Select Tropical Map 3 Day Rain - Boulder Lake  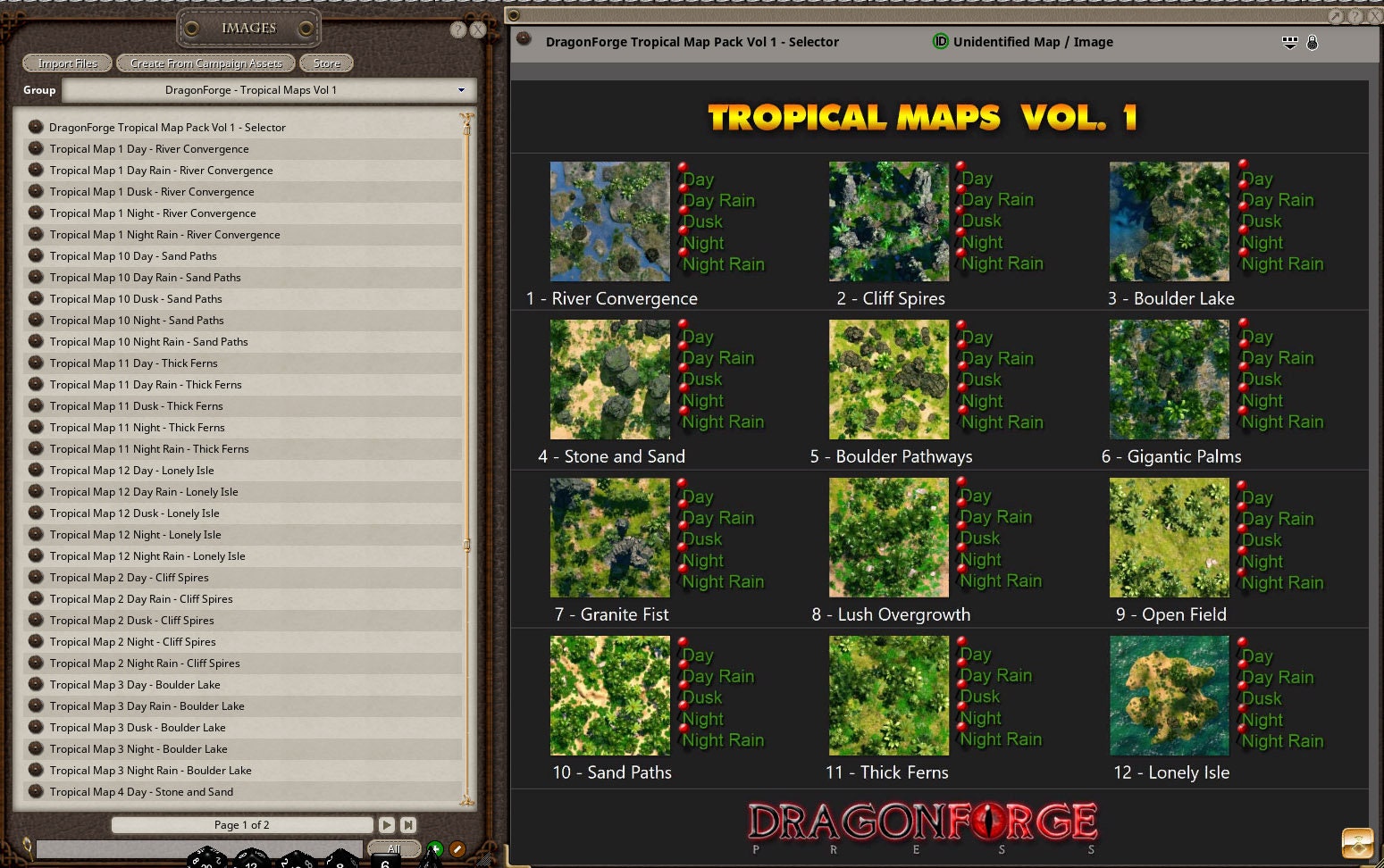[242, 705]
